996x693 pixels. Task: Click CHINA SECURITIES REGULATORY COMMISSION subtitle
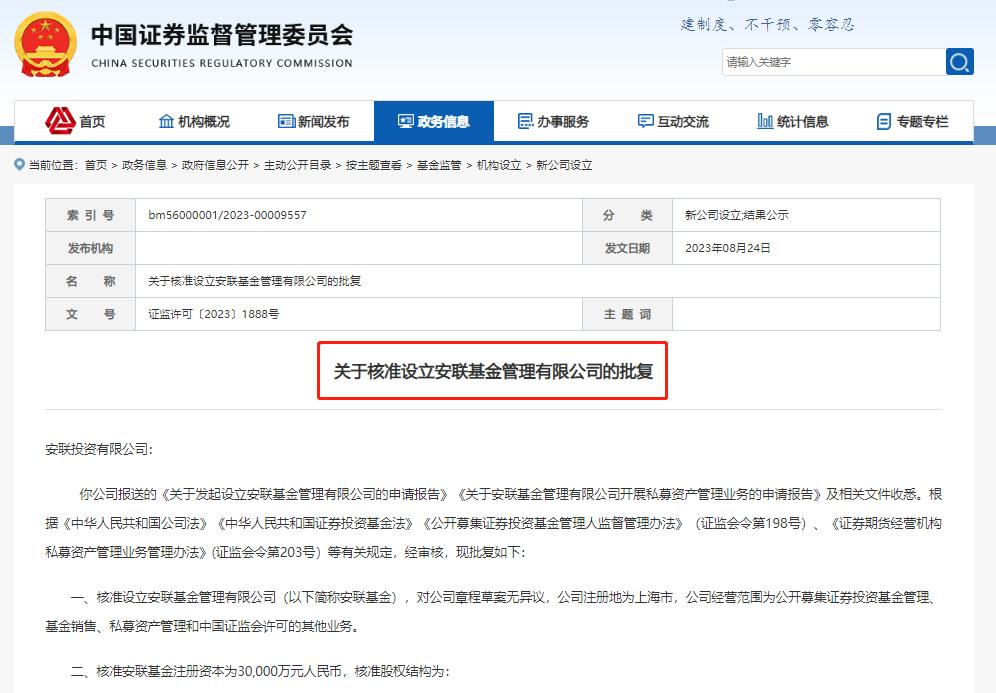click(222, 63)
